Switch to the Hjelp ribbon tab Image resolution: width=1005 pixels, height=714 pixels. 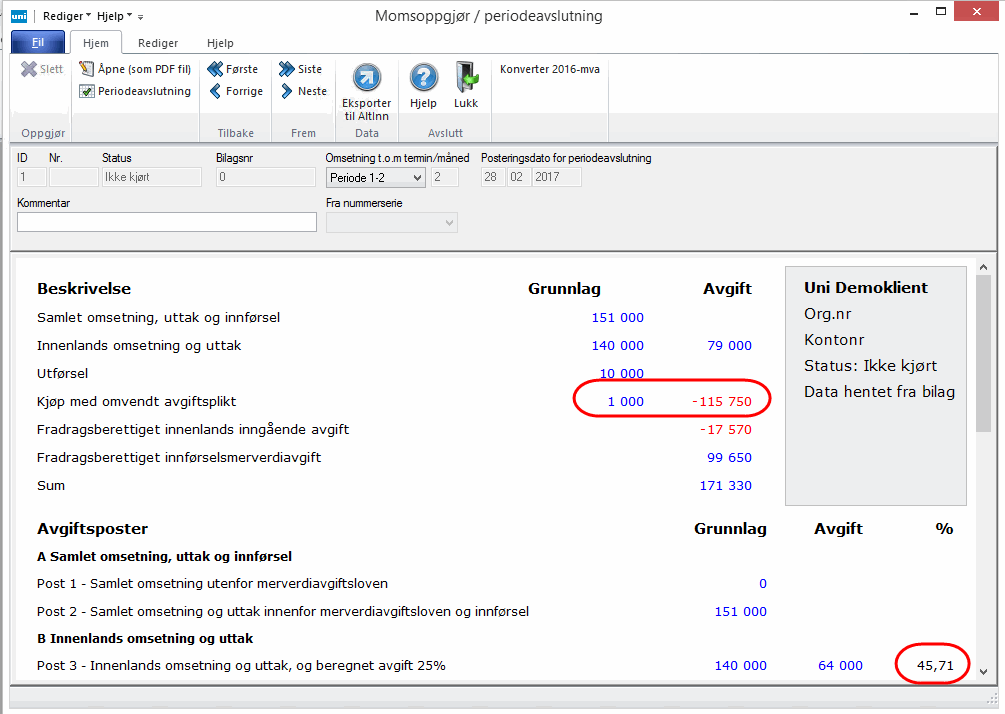(220, 43)
